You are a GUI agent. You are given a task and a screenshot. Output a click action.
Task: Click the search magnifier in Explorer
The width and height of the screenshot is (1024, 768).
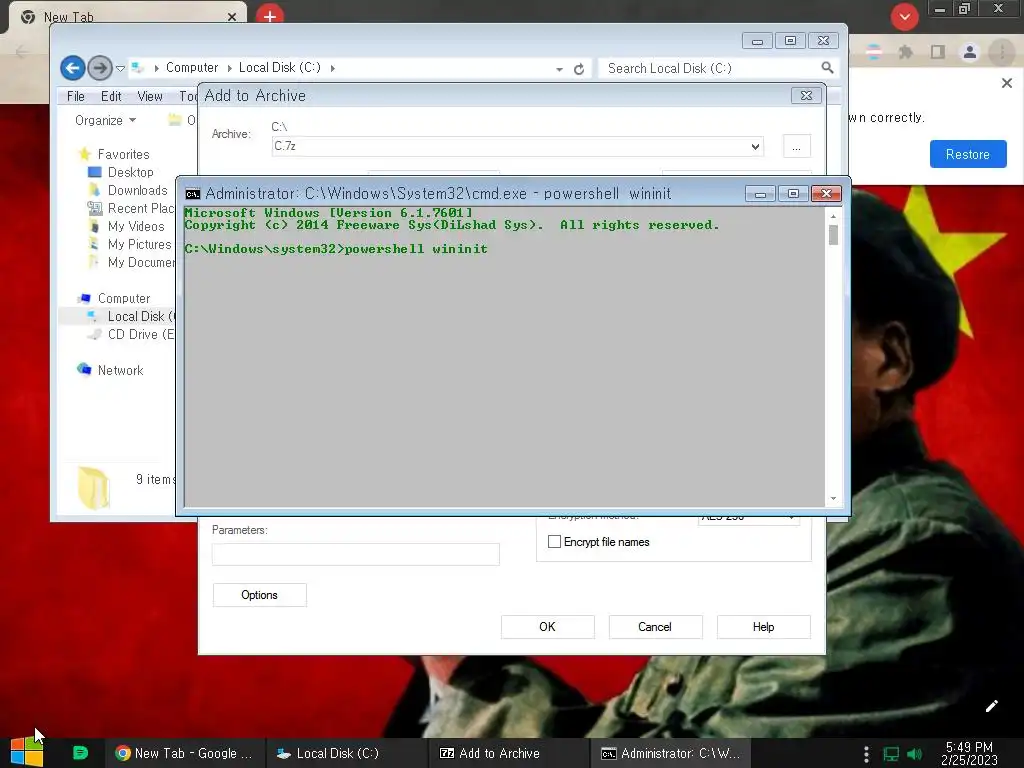pyautogui.click(x=827, y=68)
